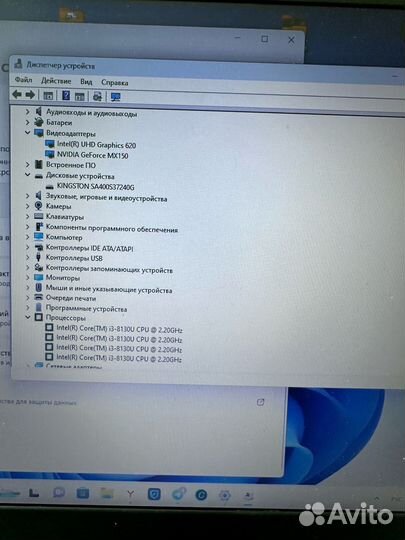Click the Контроллеры IDE ATA/ATAPI icon
The width and height of the screenshot is (405, 540).
[x=39, y=247]
